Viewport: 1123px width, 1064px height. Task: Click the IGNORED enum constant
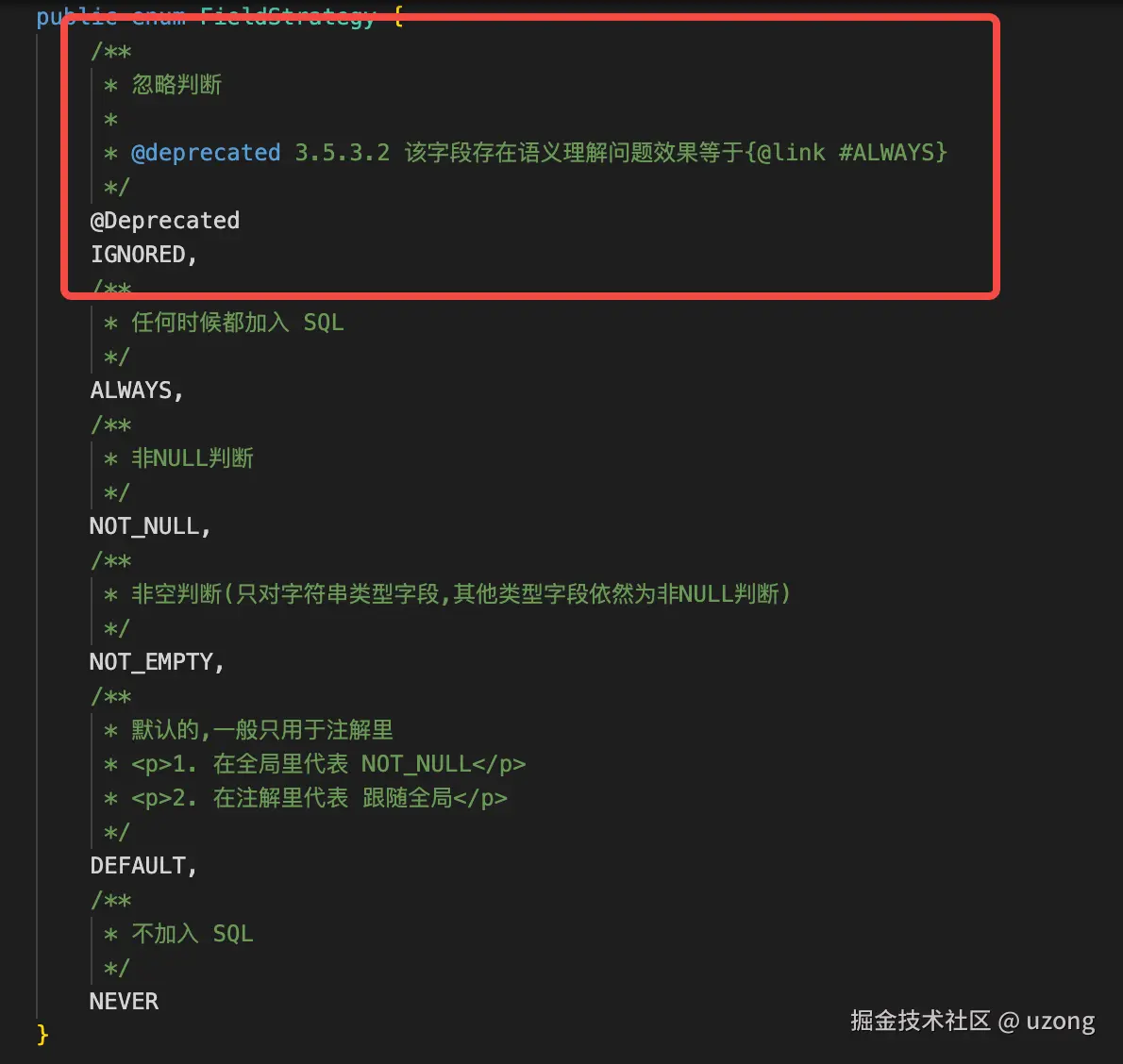pyautogui.click(x=142, y=255)
